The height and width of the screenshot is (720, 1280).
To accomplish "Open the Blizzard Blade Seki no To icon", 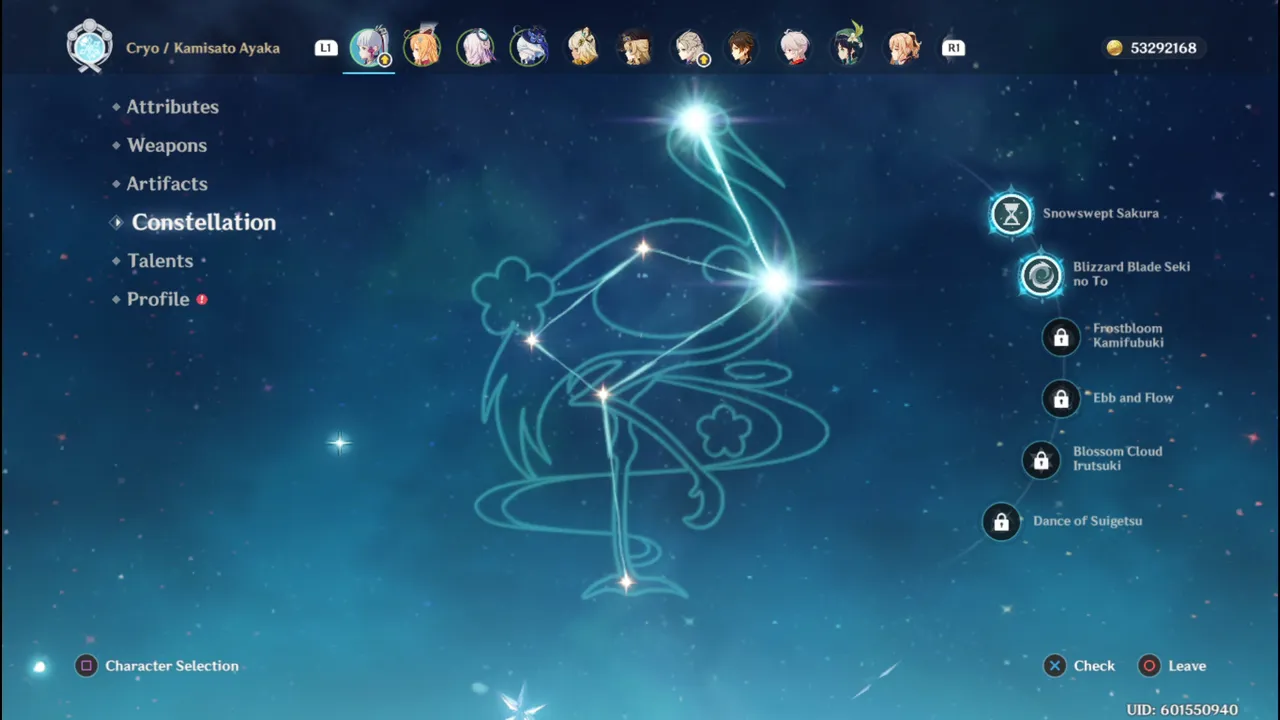I will pyautogui.click(x=1041, y=275).
